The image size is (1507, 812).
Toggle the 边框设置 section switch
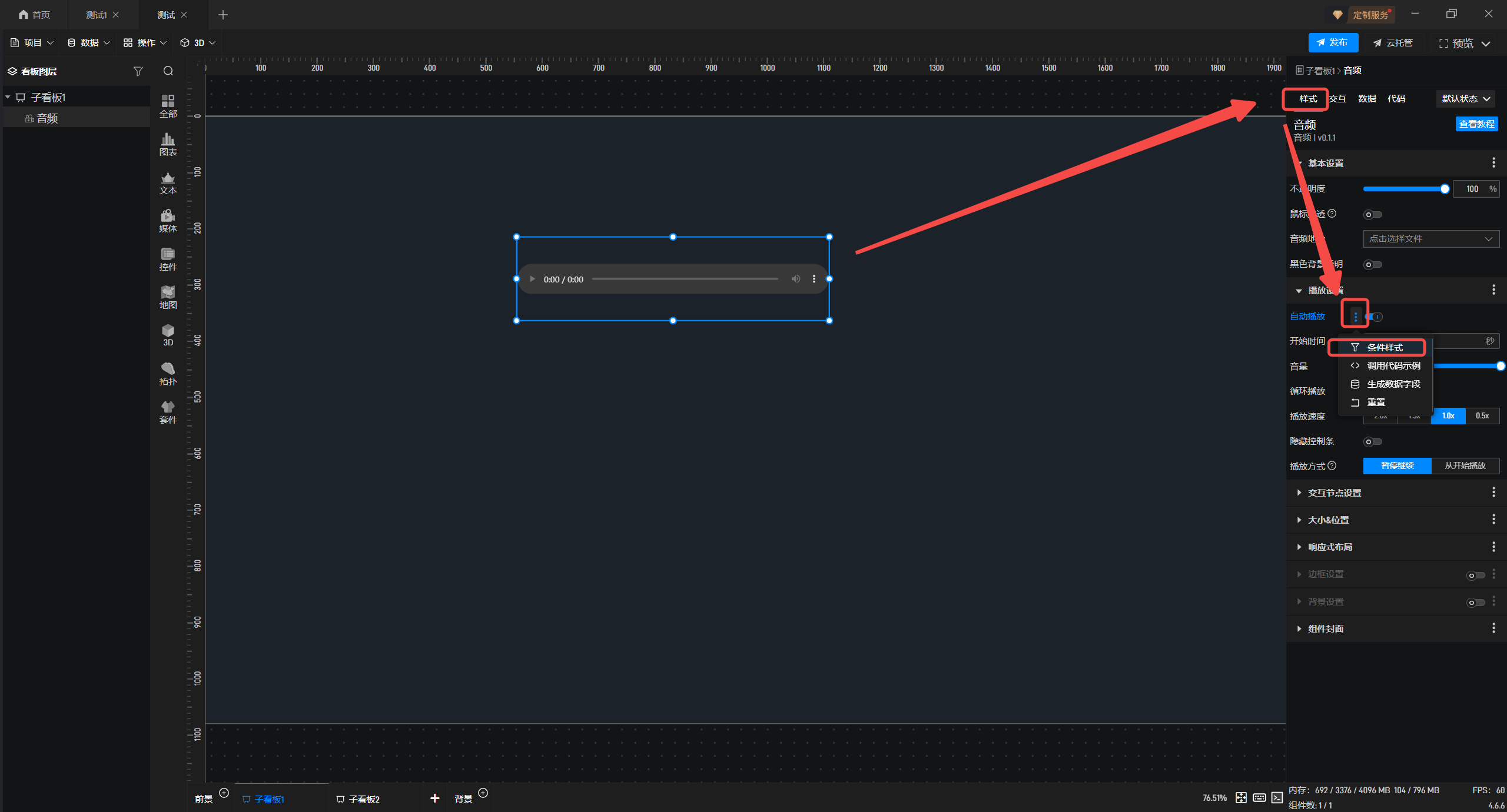coord(1475,575)
